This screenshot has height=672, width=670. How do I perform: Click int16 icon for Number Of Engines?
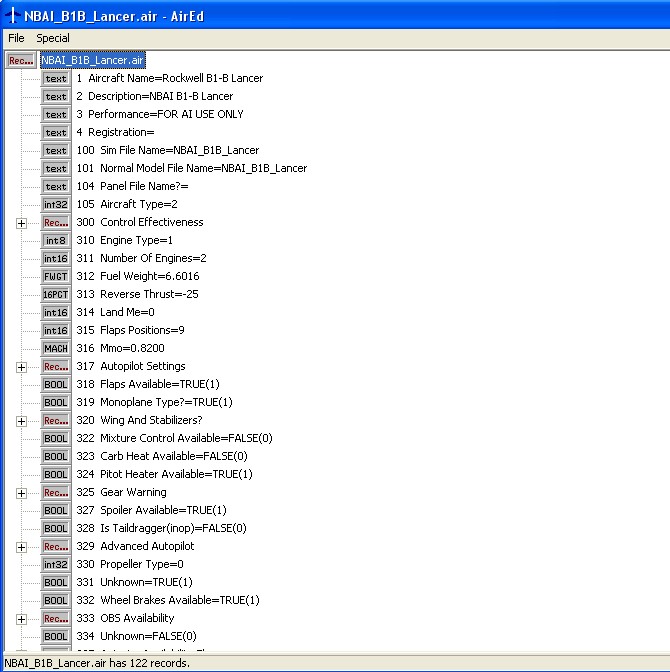pos(56,258)
